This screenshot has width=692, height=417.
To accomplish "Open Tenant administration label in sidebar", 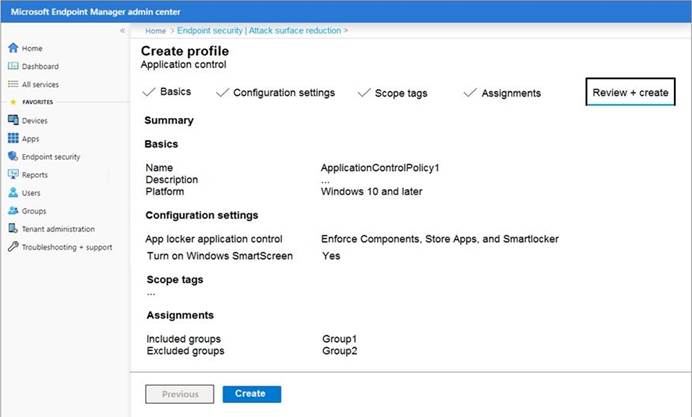I will pos(58,229).
